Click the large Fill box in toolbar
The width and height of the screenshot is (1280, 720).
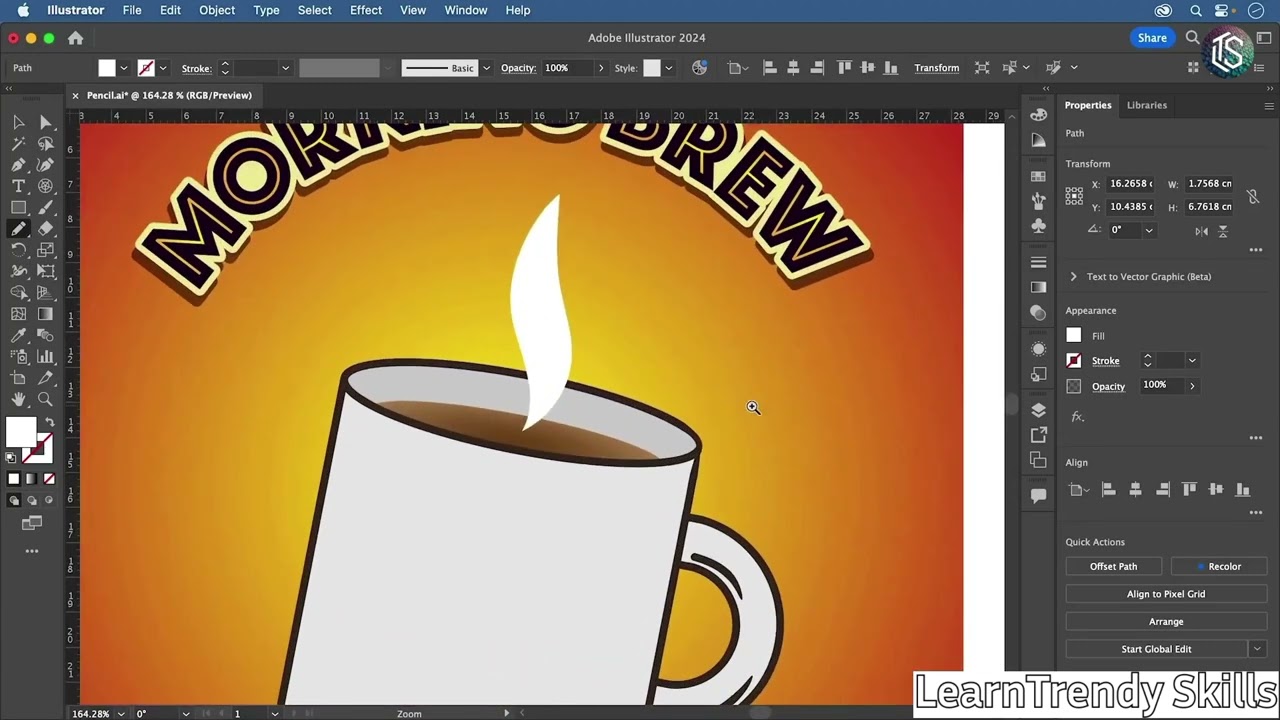[x=20, y=432]
